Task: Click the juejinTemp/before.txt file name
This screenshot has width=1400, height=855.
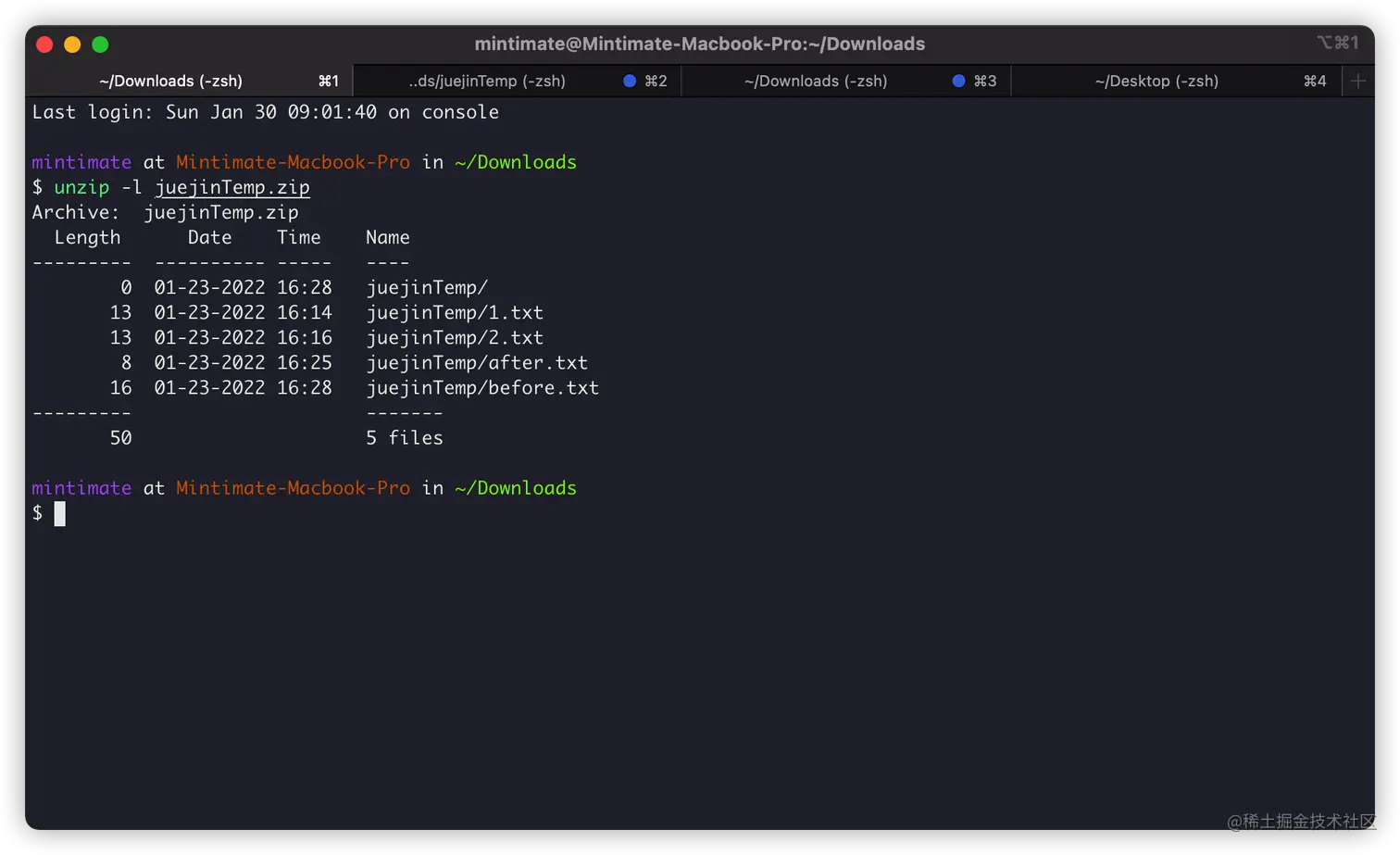Action: point(482,387)
